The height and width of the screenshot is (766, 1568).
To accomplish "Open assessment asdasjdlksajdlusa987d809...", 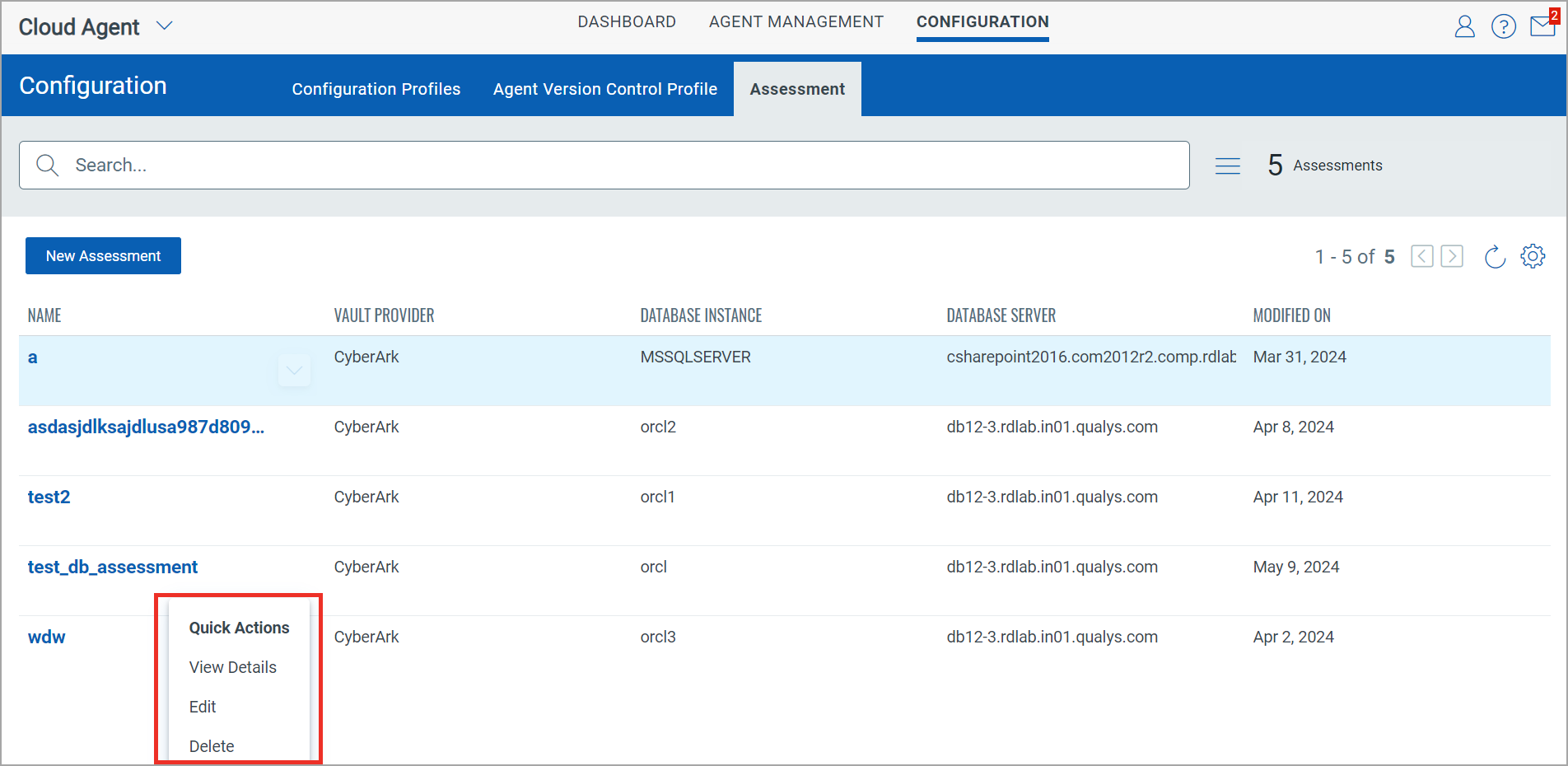I will [x=146, y=427].
